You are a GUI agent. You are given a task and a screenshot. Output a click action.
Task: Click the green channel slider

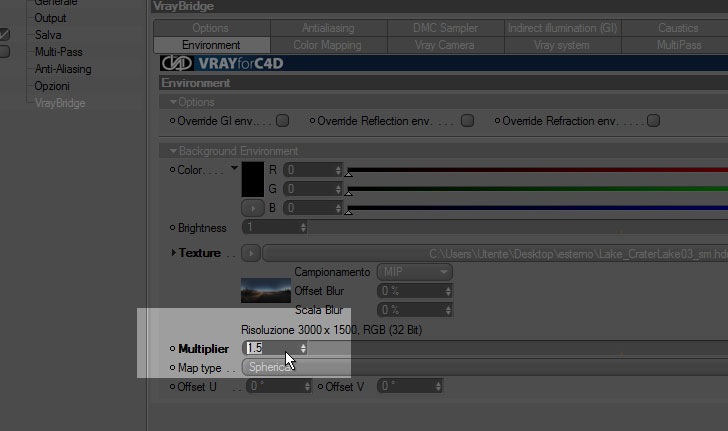[x=537, y=189]
